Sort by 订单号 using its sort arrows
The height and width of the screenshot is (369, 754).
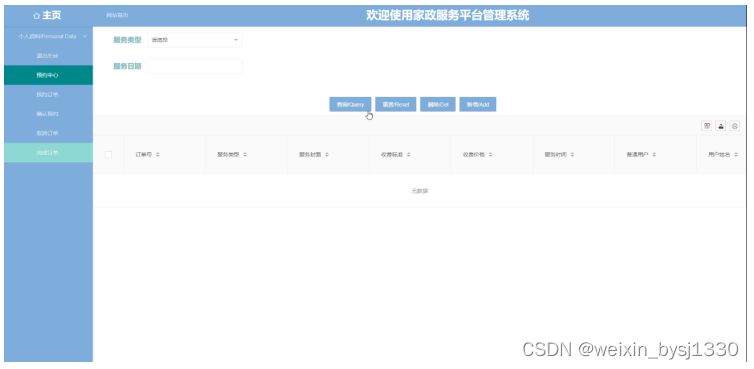pos(158,155)
